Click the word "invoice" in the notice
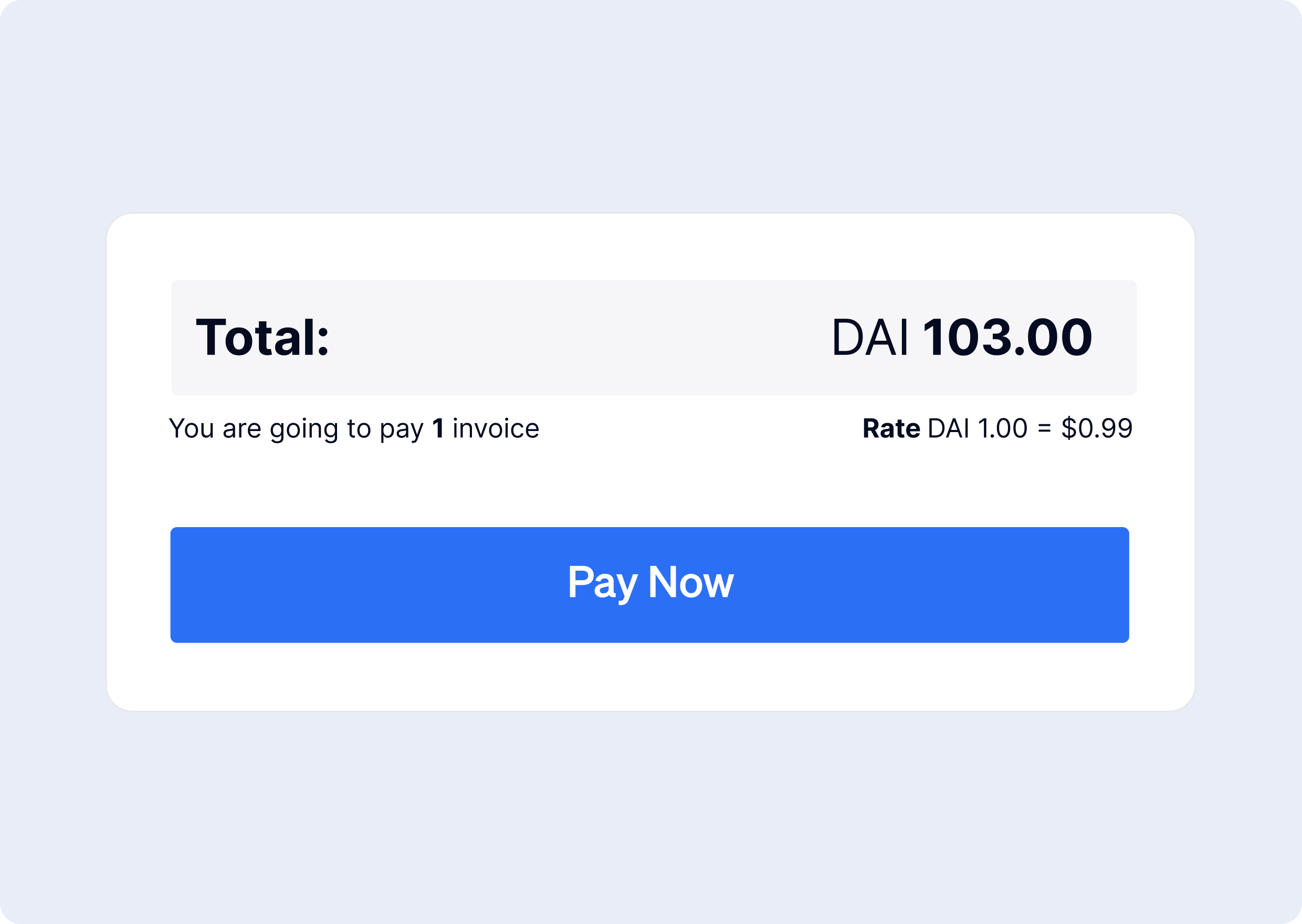Screen dimensions: 1302x924 [496, 428]
